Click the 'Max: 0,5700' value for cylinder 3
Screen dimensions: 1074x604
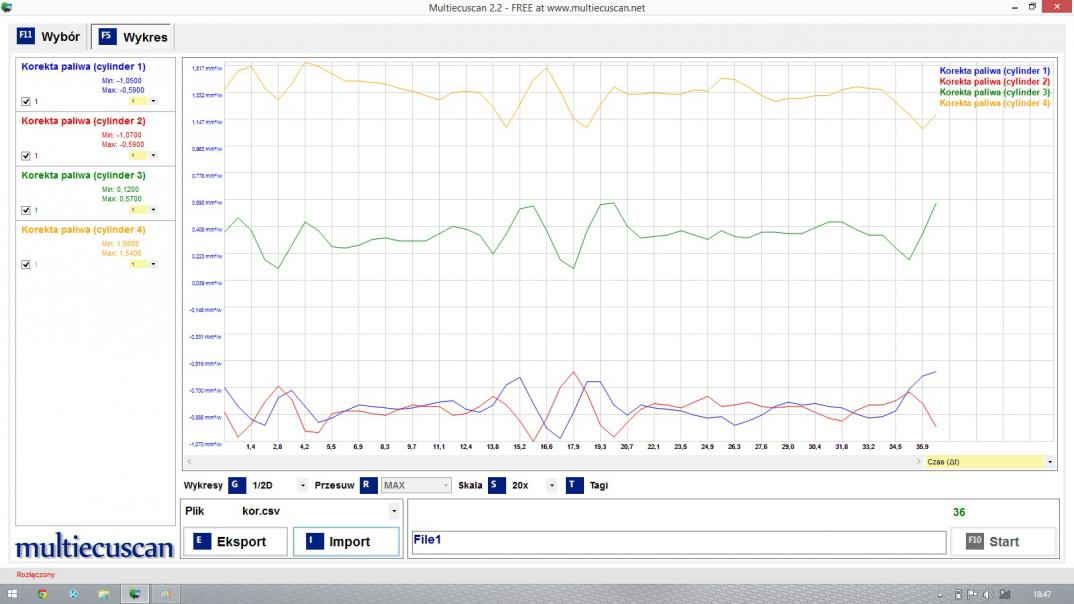pyautogui.click(x=122, y=199)
